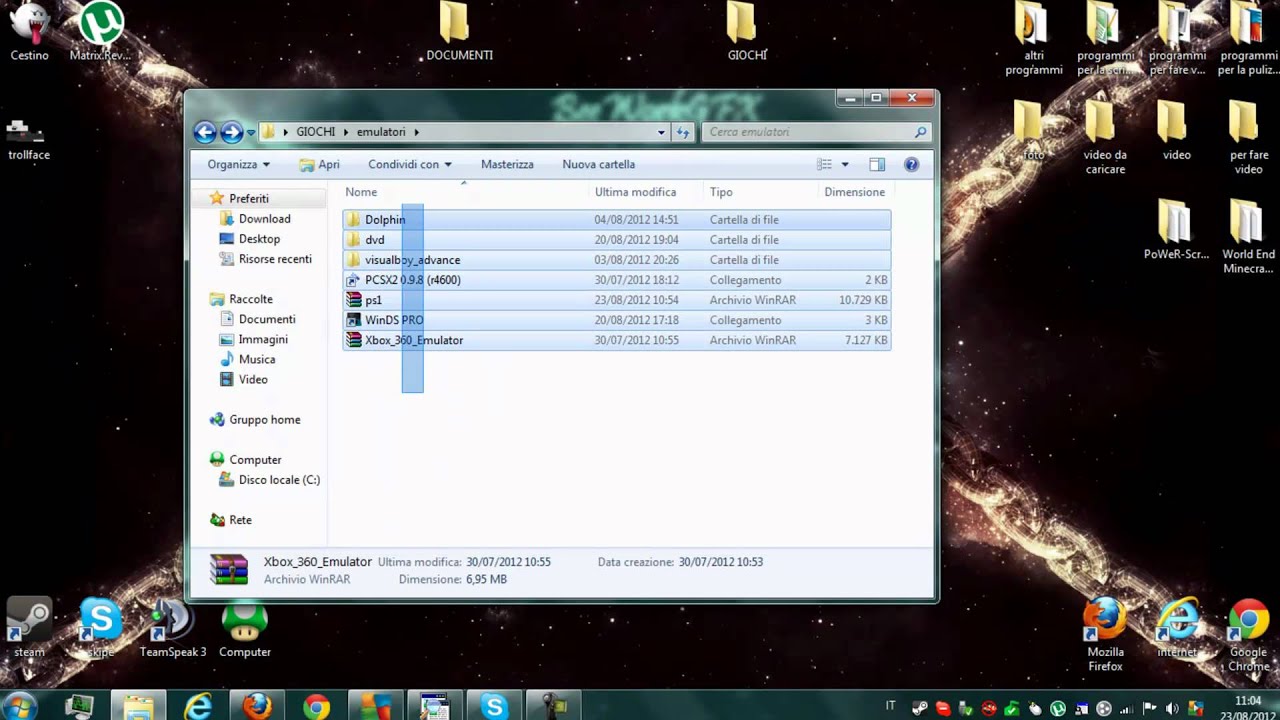Select the DOCUMENTI desktop folder
Viewport: 1280px width, 720px height.
click(459, 32)
